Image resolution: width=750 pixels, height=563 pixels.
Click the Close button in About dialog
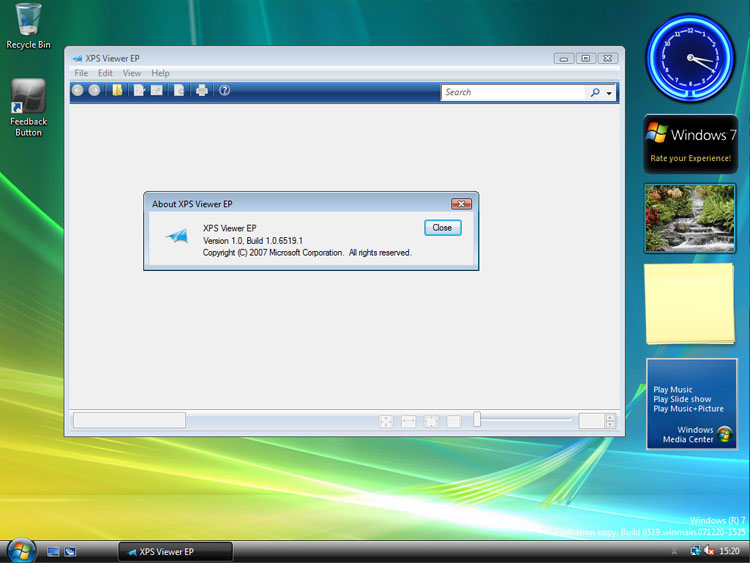coord(442,228)
